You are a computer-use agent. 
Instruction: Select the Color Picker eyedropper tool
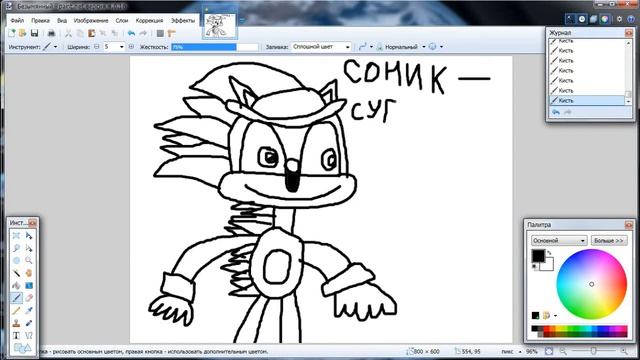29,311
